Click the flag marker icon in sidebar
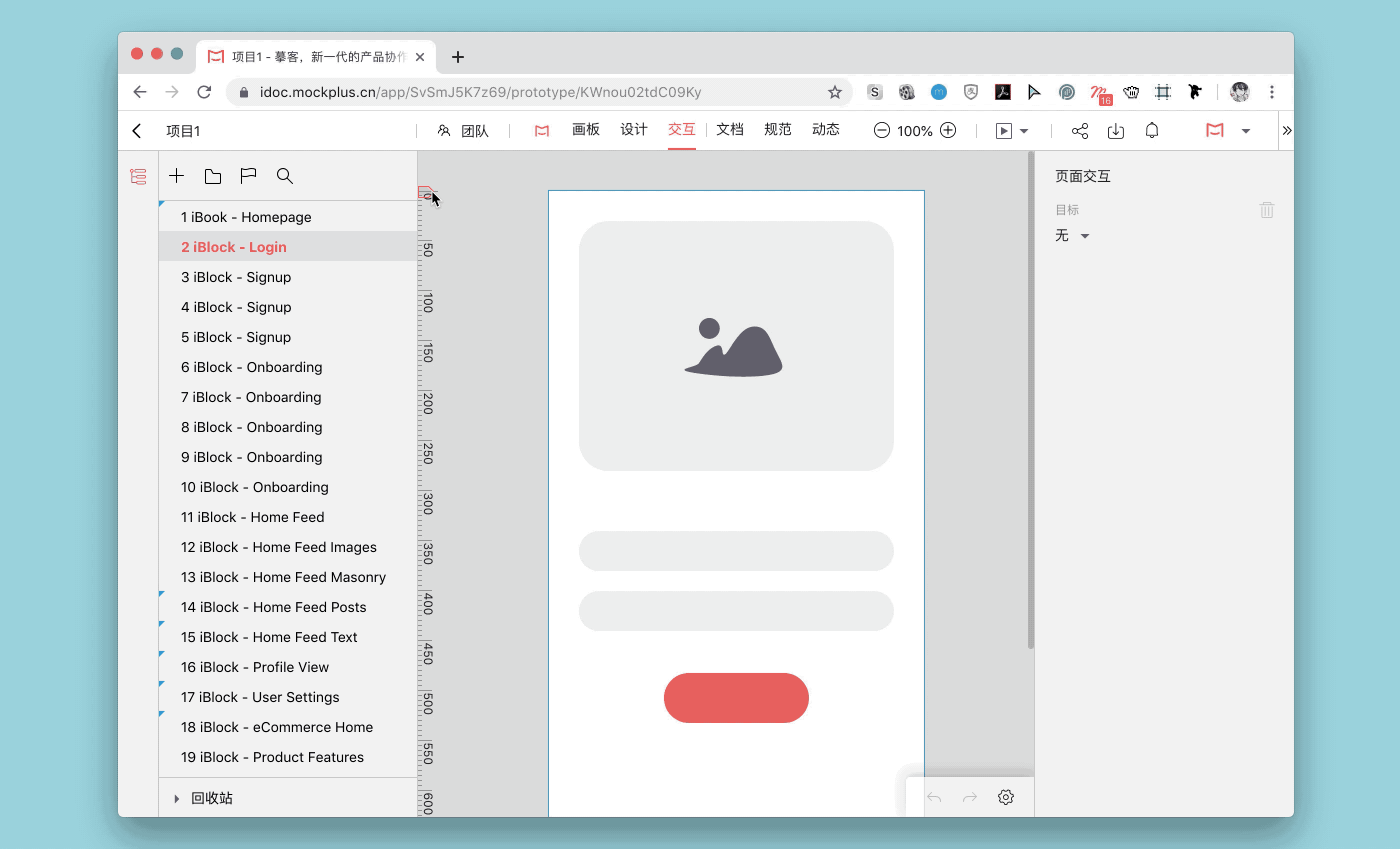 tap(248, 176)
